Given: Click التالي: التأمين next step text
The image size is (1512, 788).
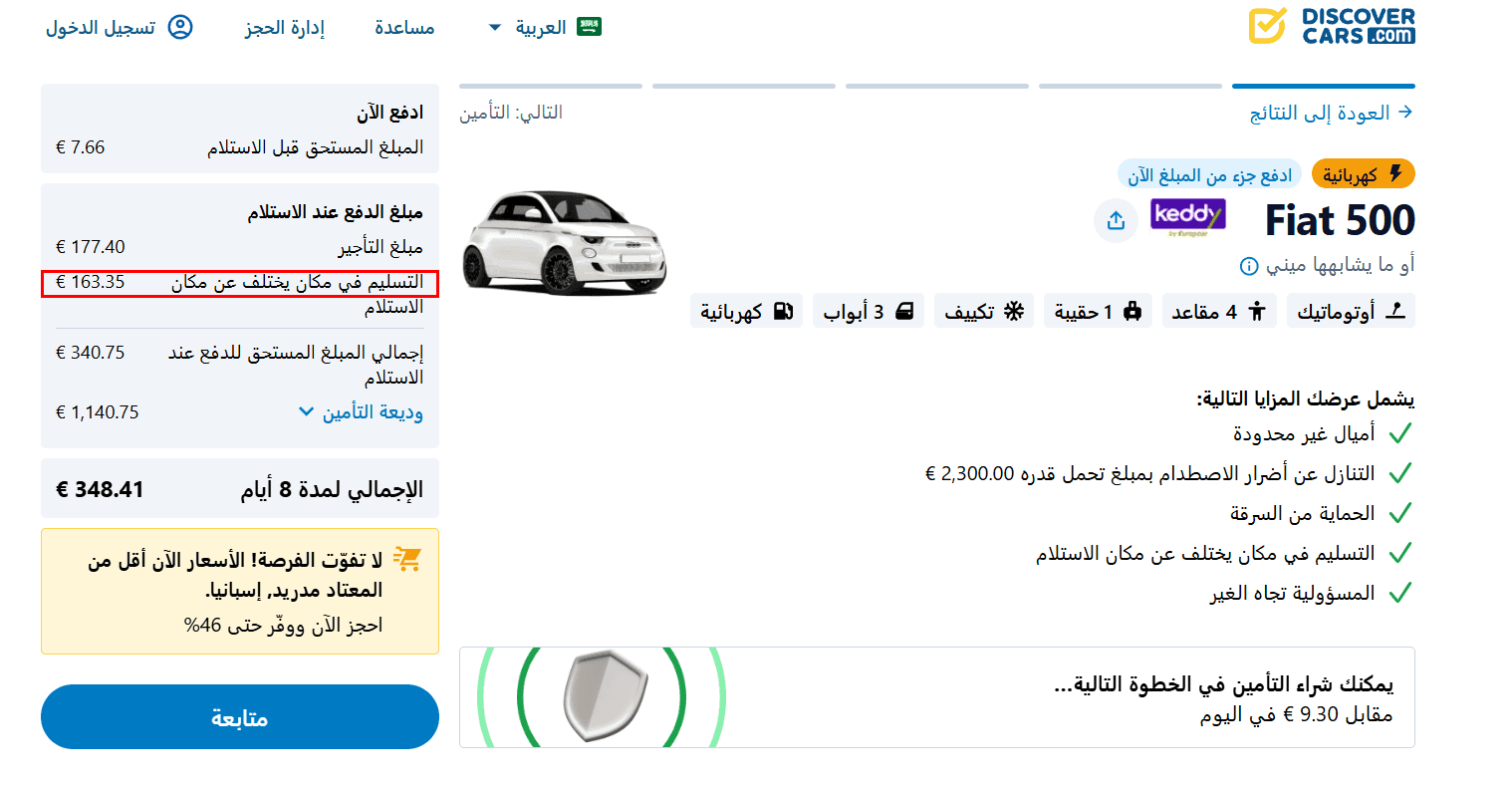Looking at the screenshot, I should point(511,113).
